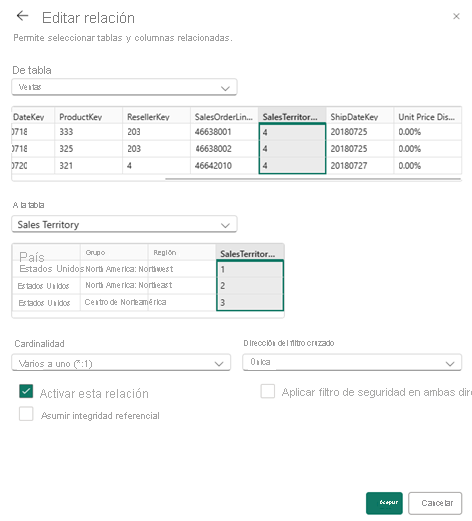Expand the Cardinalidad dropdown
Screen dimensions: 472x521
point(121,363)
